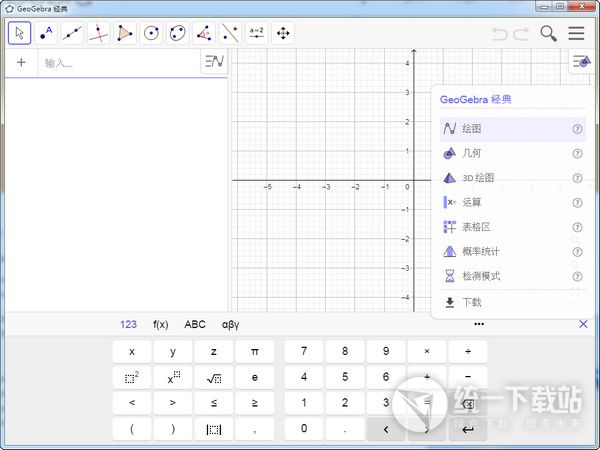Tap the keyboard left arrow key
Screen dimensions: 600x450
(386, 429)
